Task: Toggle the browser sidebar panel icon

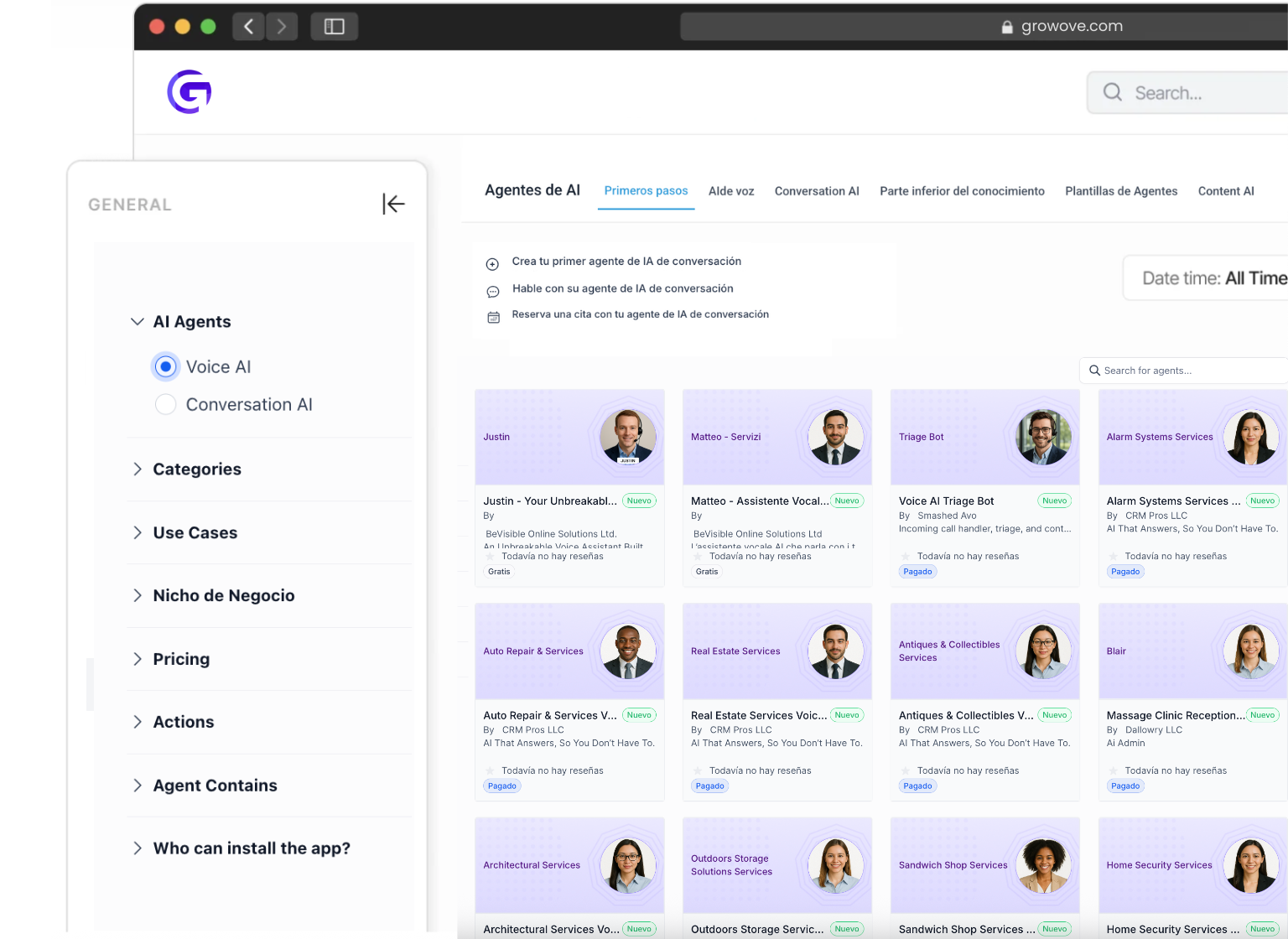Action: click(x=334, y=27)
